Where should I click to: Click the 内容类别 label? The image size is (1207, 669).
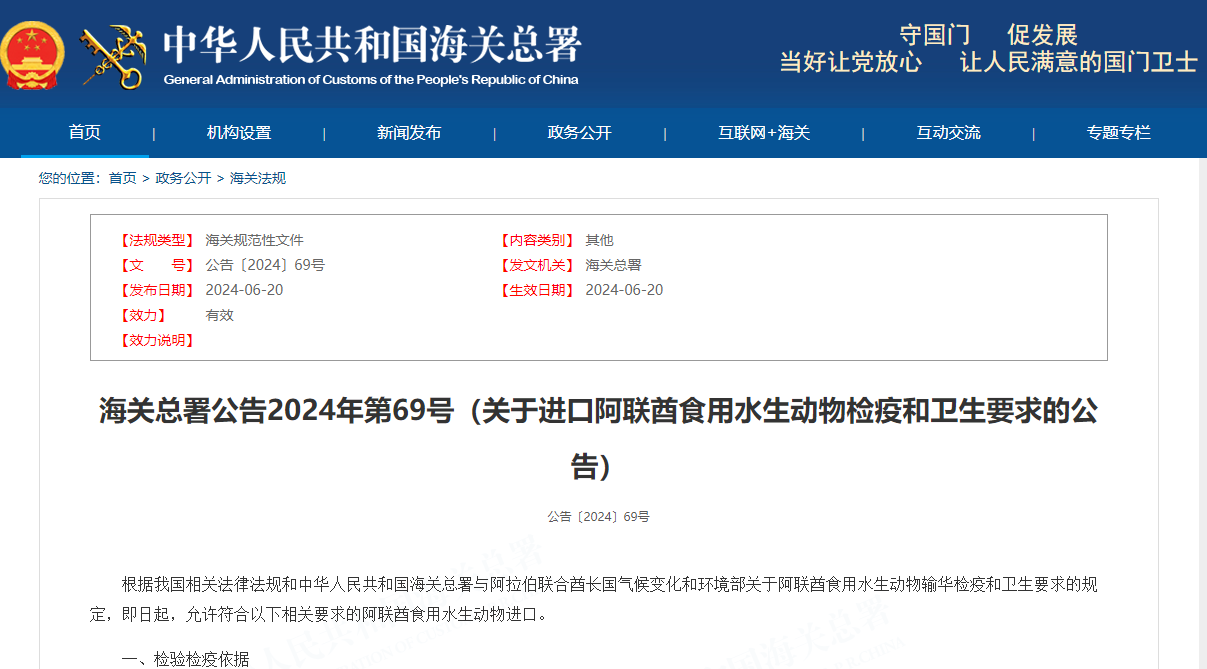tap(537, 240)
